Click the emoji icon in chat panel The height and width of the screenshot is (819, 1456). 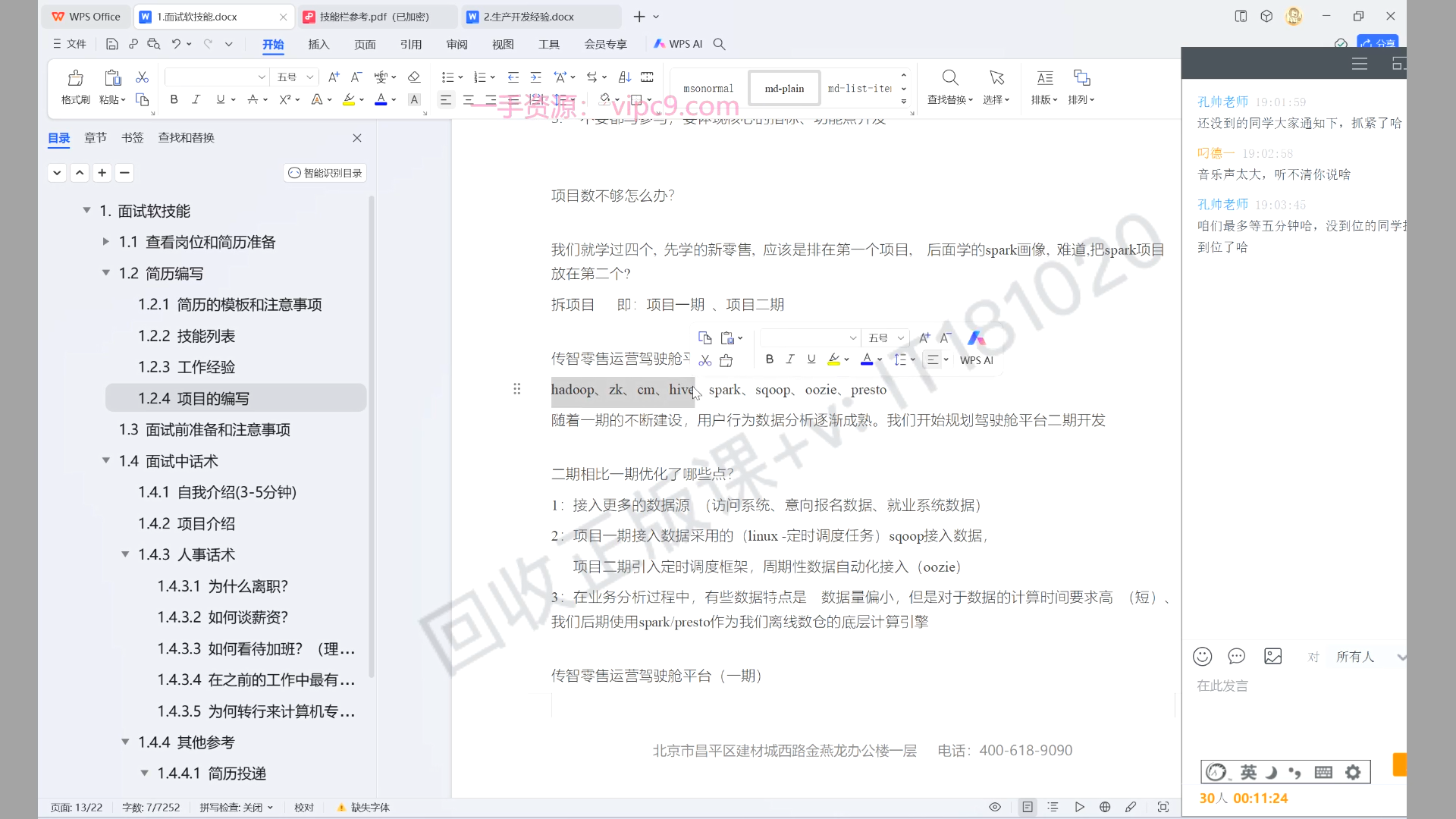(1202, 657)
